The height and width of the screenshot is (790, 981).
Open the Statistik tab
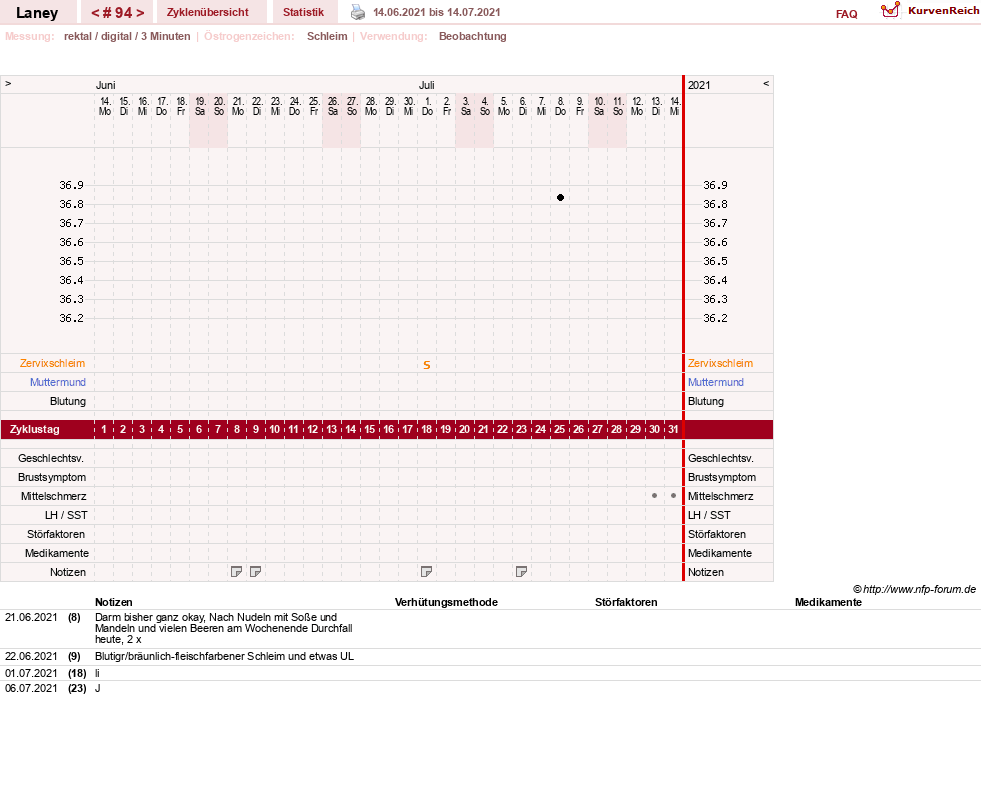303,12
